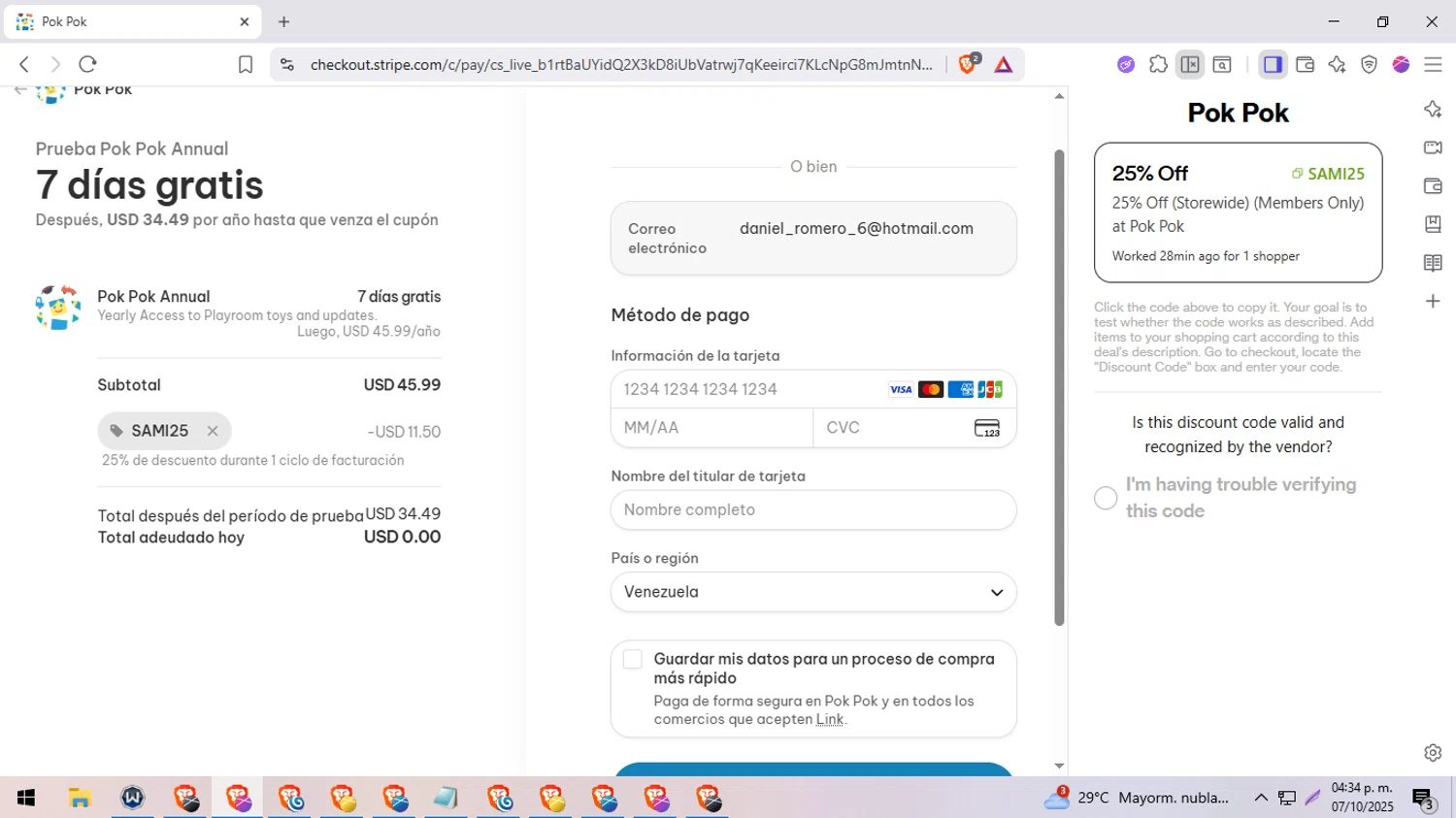Open Brave Rewards triangle icon
The width and height of the screenshot is (1456, 818).
[x=1004, y=64]
